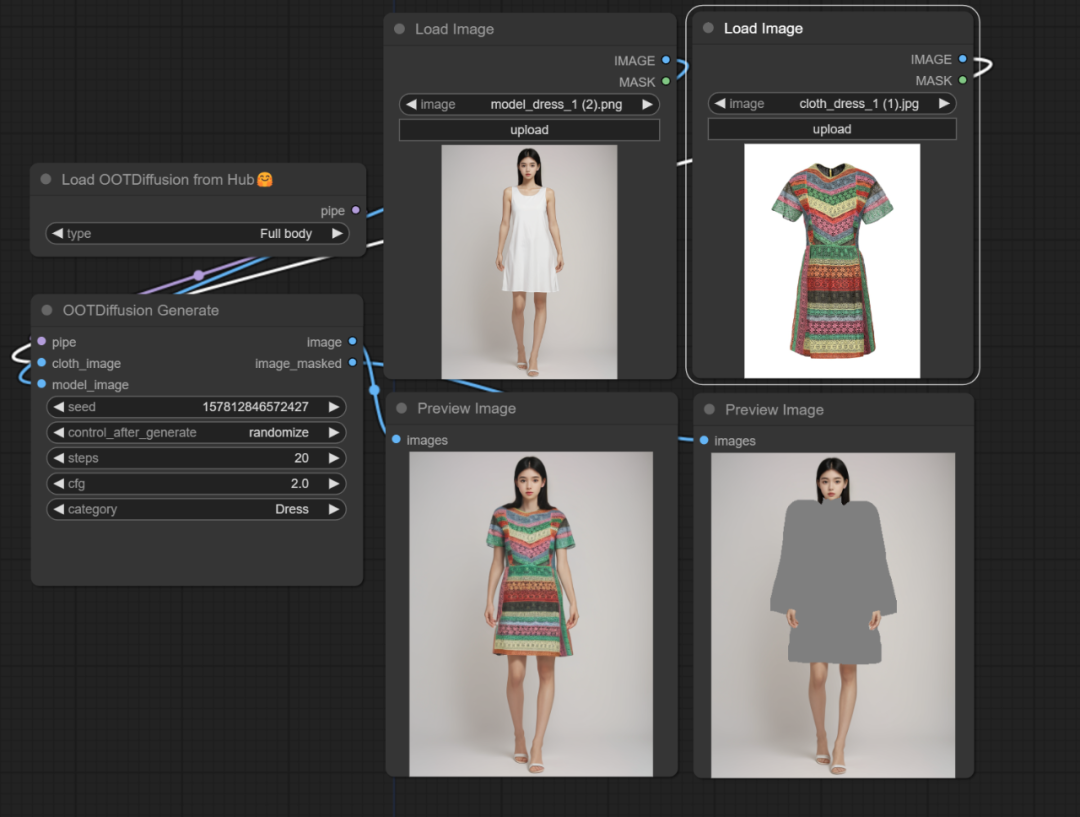Switch control_after_generate to next option
Screen dimensions: 1080x817
click(x=334, y=433)
